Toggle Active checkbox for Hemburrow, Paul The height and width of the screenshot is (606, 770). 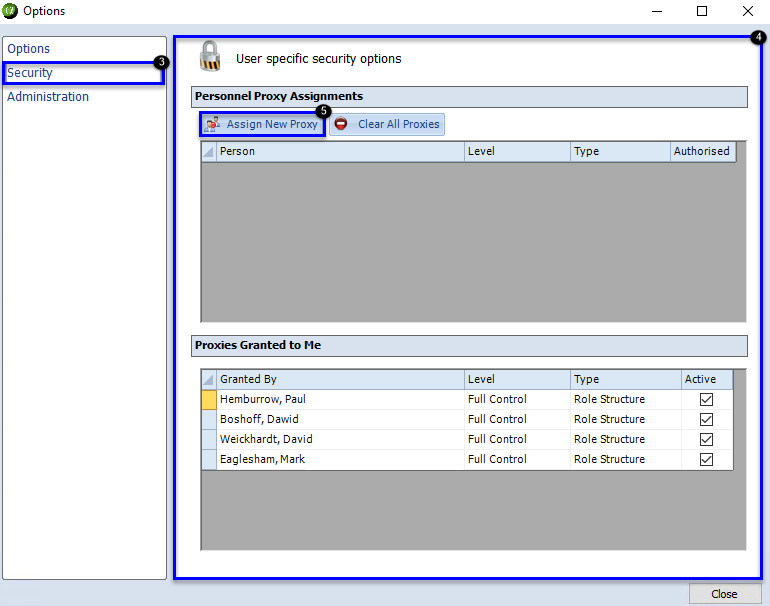coord(706,399)
